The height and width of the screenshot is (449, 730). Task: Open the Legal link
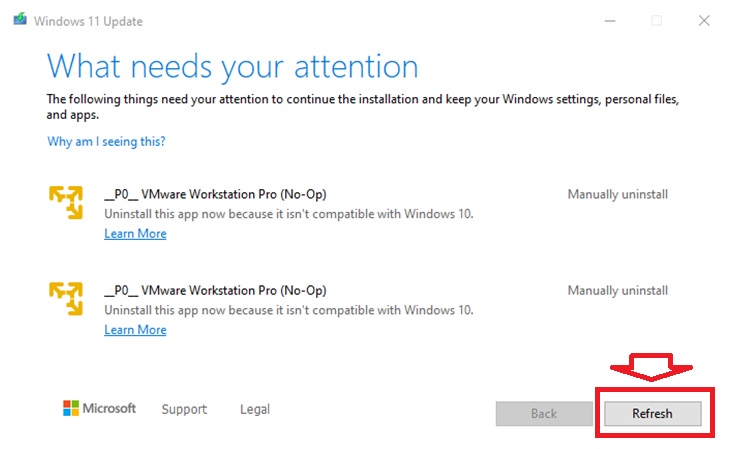[x=255, y=409]
